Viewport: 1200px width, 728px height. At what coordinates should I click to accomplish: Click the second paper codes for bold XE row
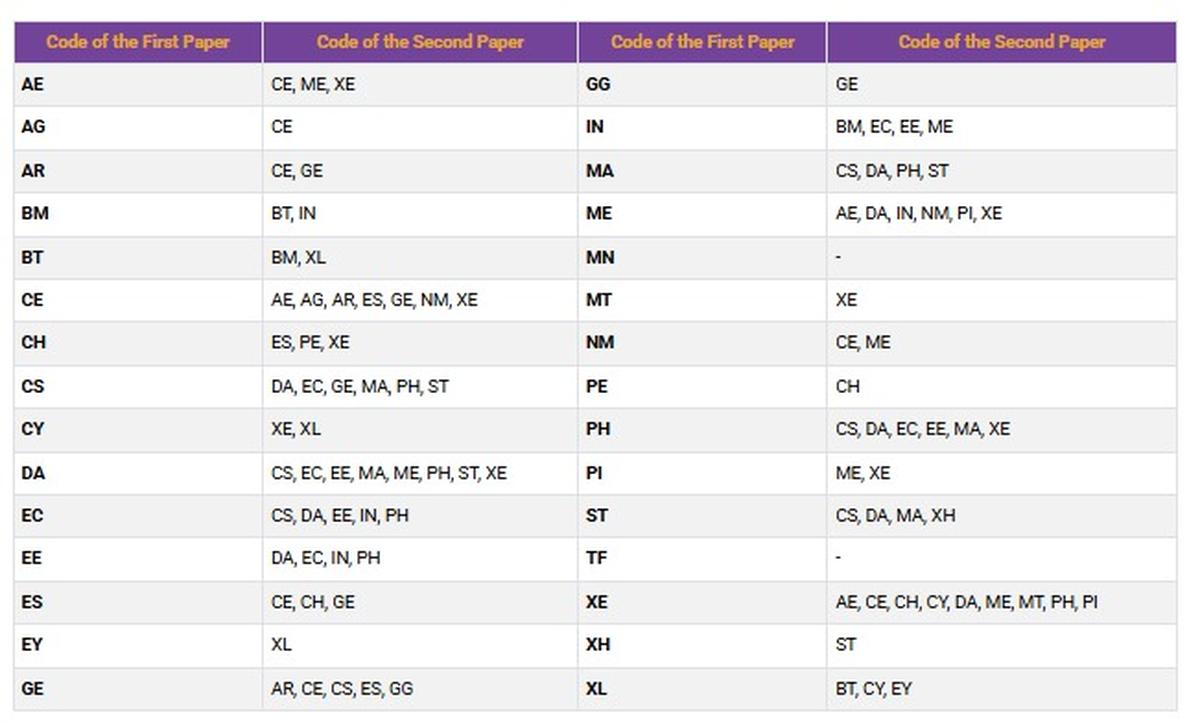[x=966, y=602]
